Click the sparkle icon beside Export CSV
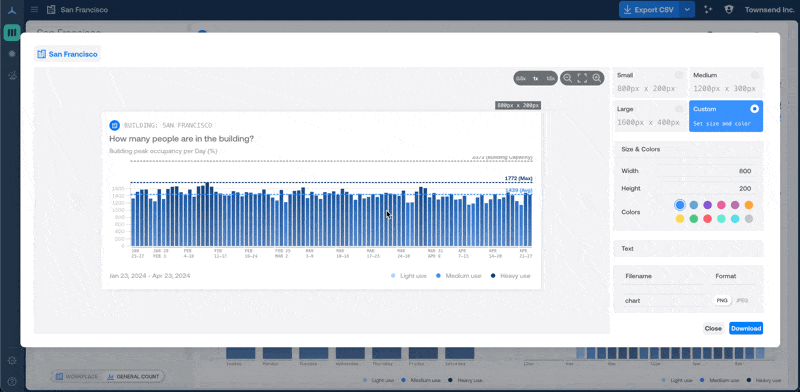 pos(708,9)
